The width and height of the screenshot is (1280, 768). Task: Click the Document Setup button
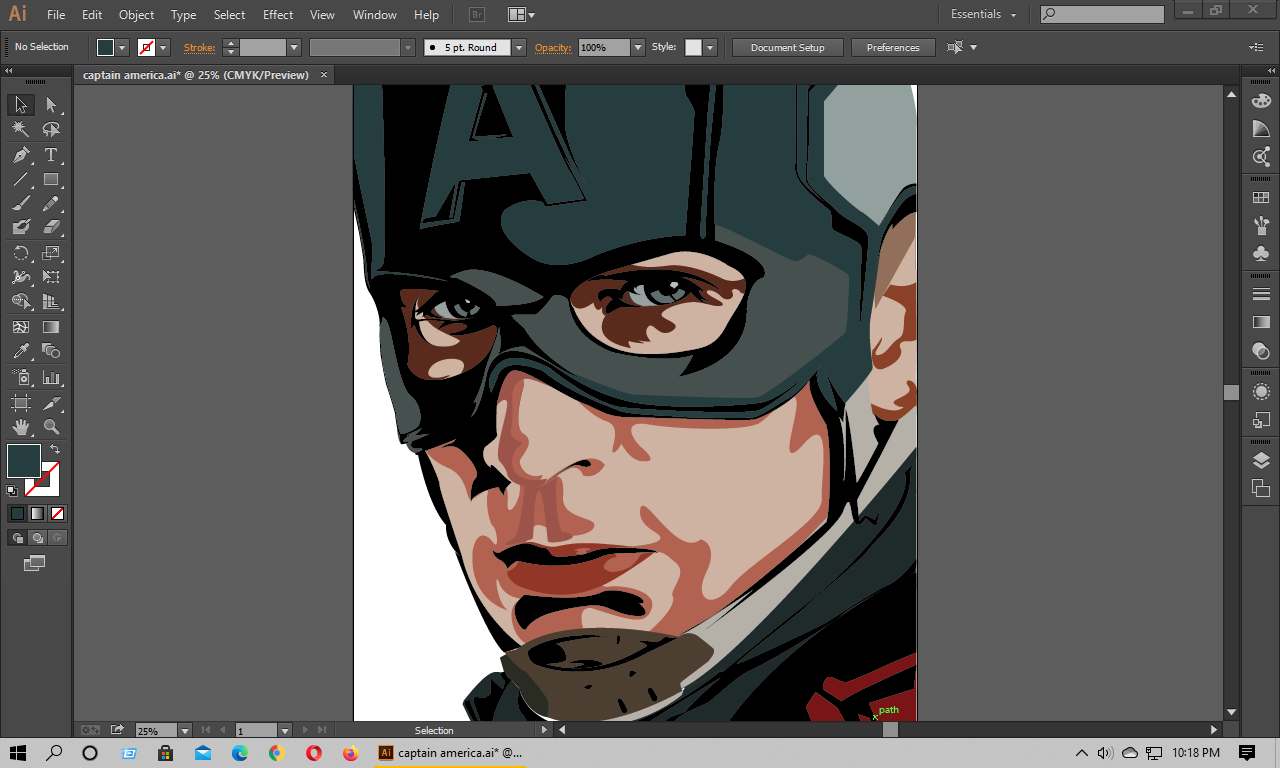pyautogui.click(x=788, y=47)
